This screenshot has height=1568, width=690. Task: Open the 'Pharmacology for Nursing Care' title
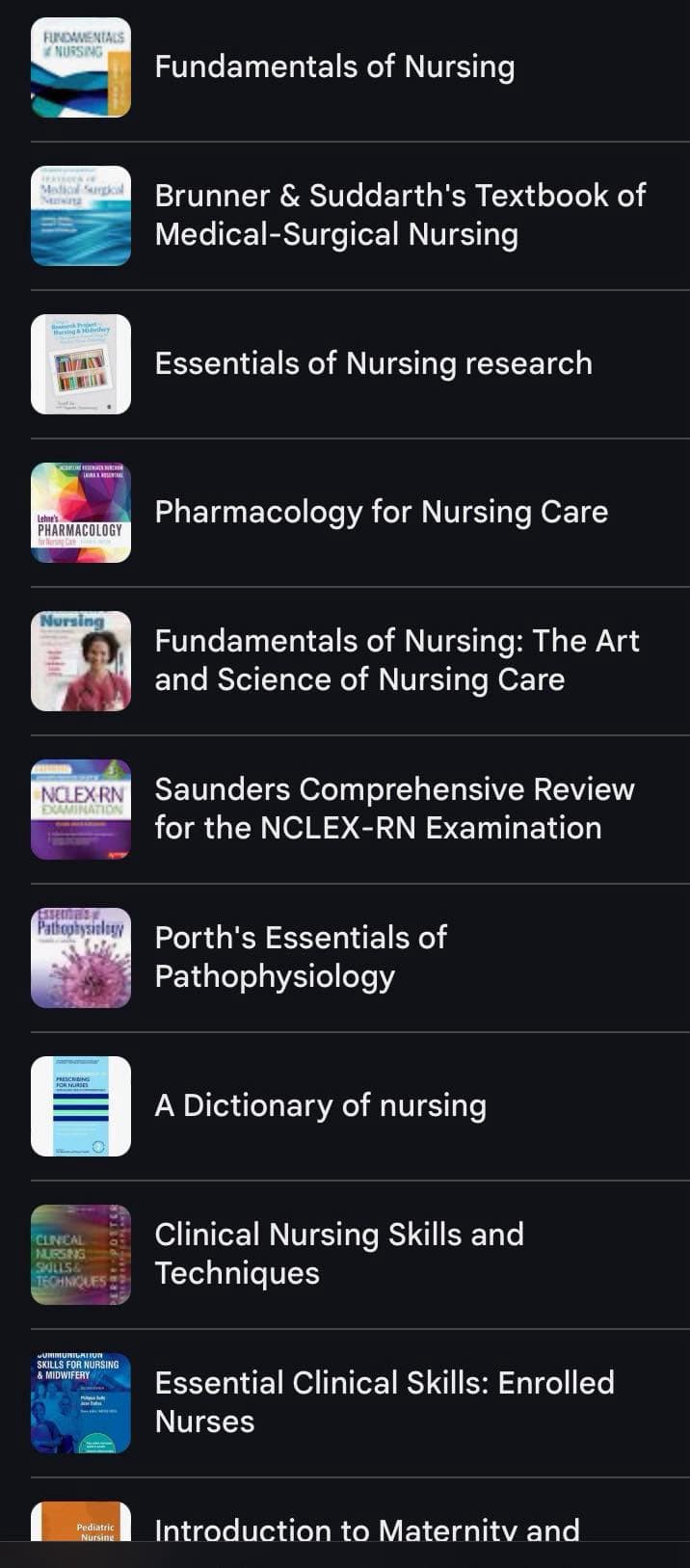pyautogui.click(x=381, y=512)
